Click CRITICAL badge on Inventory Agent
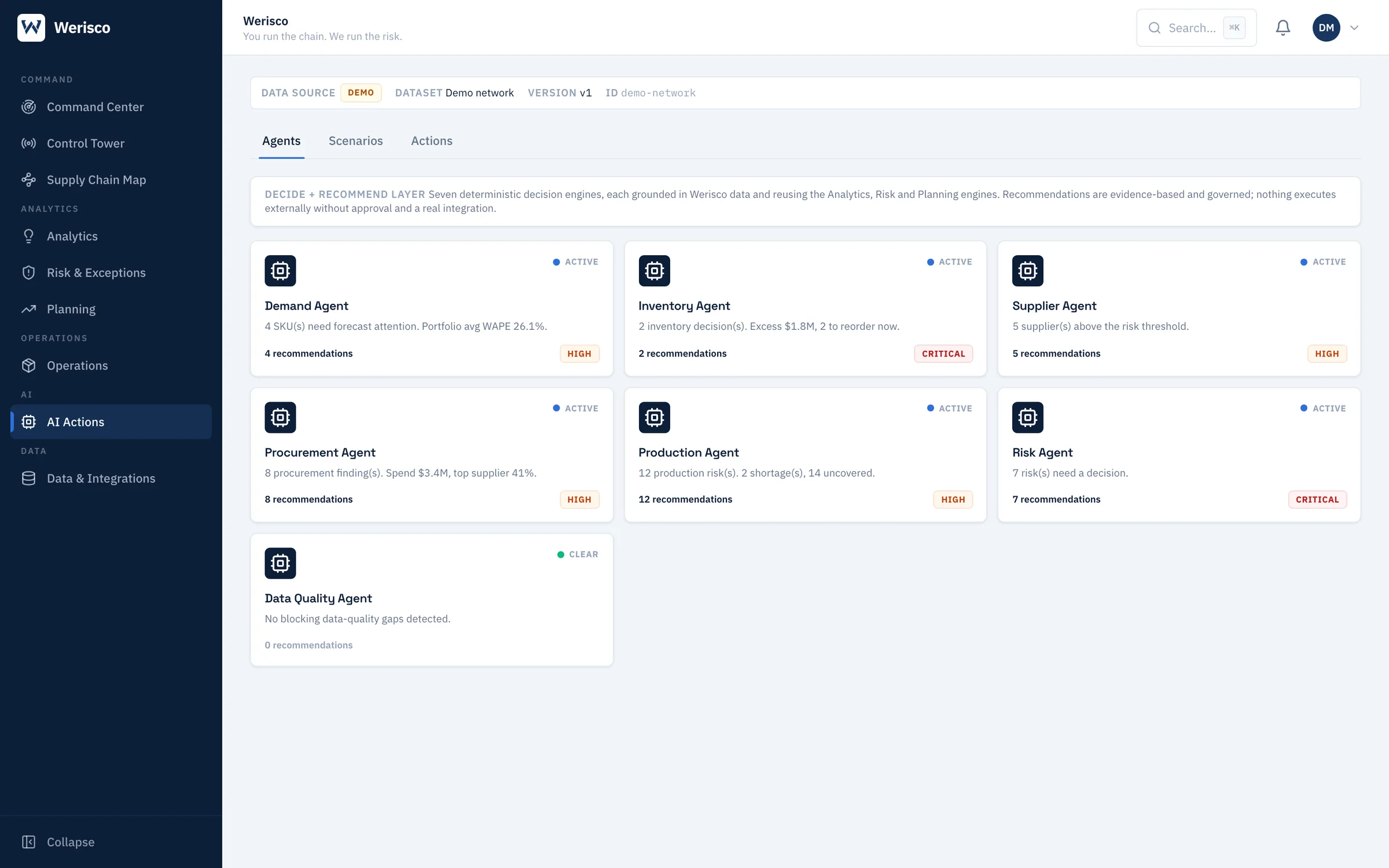The image size is (1389, 868). 943,354
